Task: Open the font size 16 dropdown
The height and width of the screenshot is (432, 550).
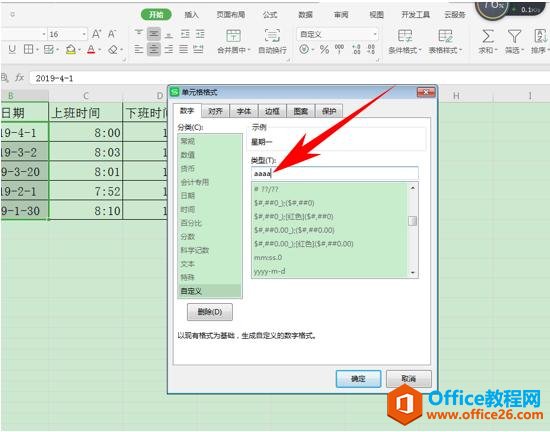Action: click(x=84, y=34)
